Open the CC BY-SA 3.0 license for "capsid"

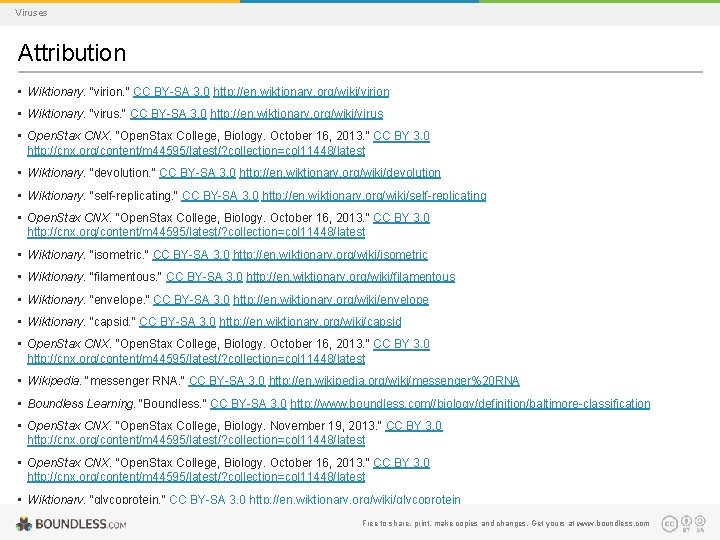[x=177, y=322]
